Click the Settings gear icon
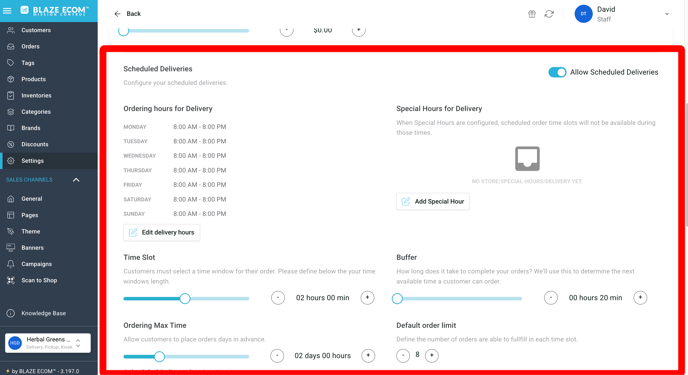Image resolution: width=688 pixels, height=375 pixels. 11,161
